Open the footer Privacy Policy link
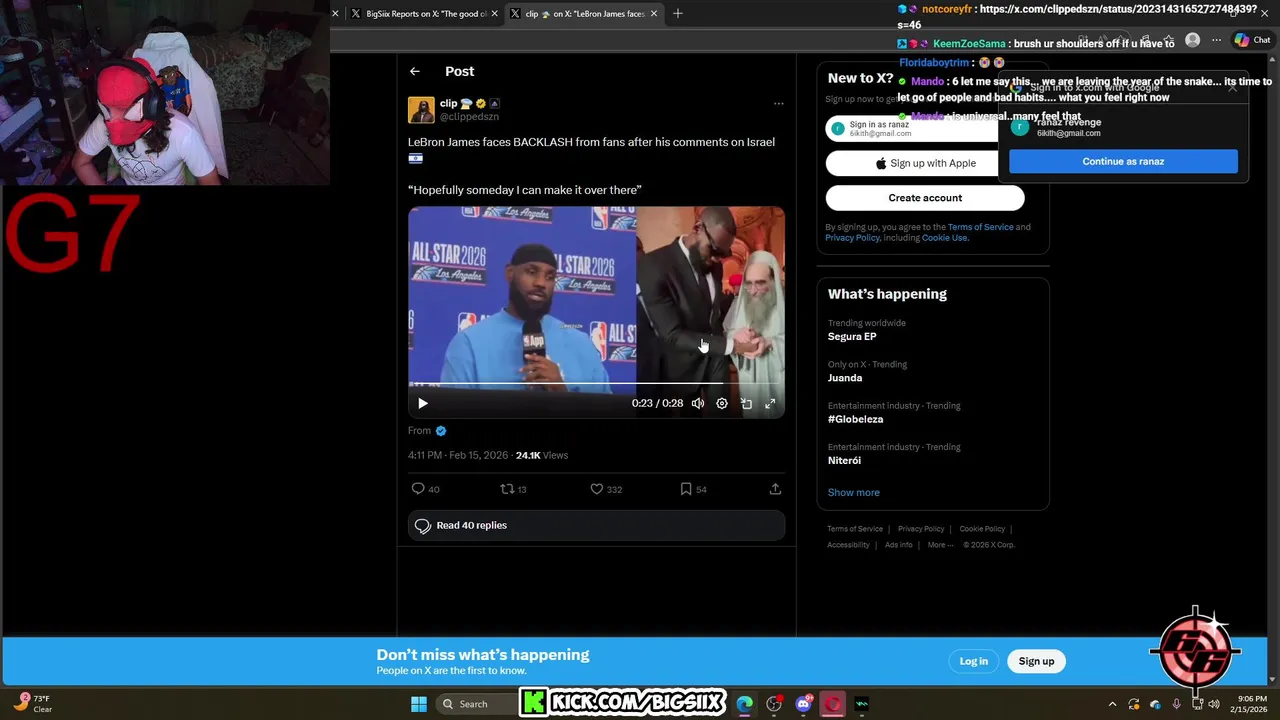This screenshot has height=720, width=1280. tap(921, 529)
